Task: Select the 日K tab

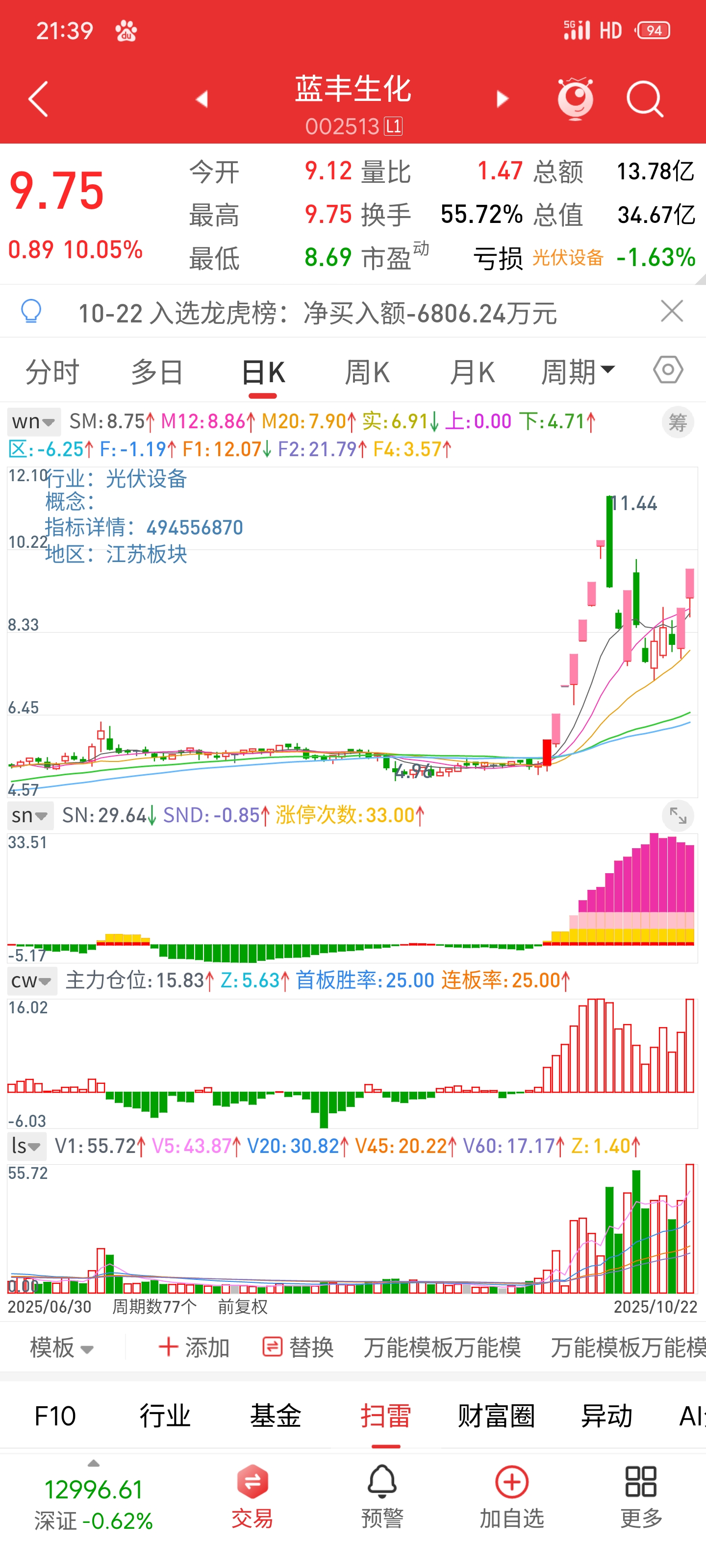Action: 263,371
